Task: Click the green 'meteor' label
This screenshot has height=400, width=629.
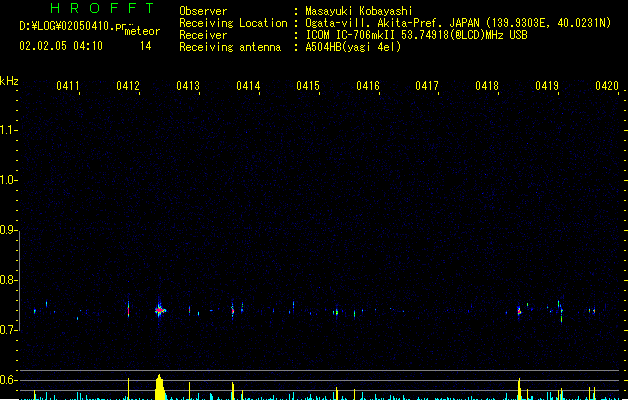Action: coord(142,31)
